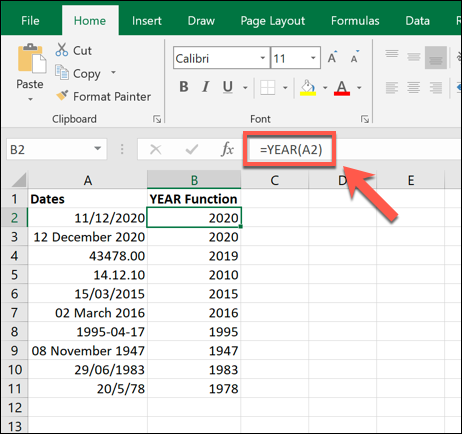The width and height of the screenshot is (462, 434).
Task: Cut selection with the scissors icon
Action: (62, 50)
